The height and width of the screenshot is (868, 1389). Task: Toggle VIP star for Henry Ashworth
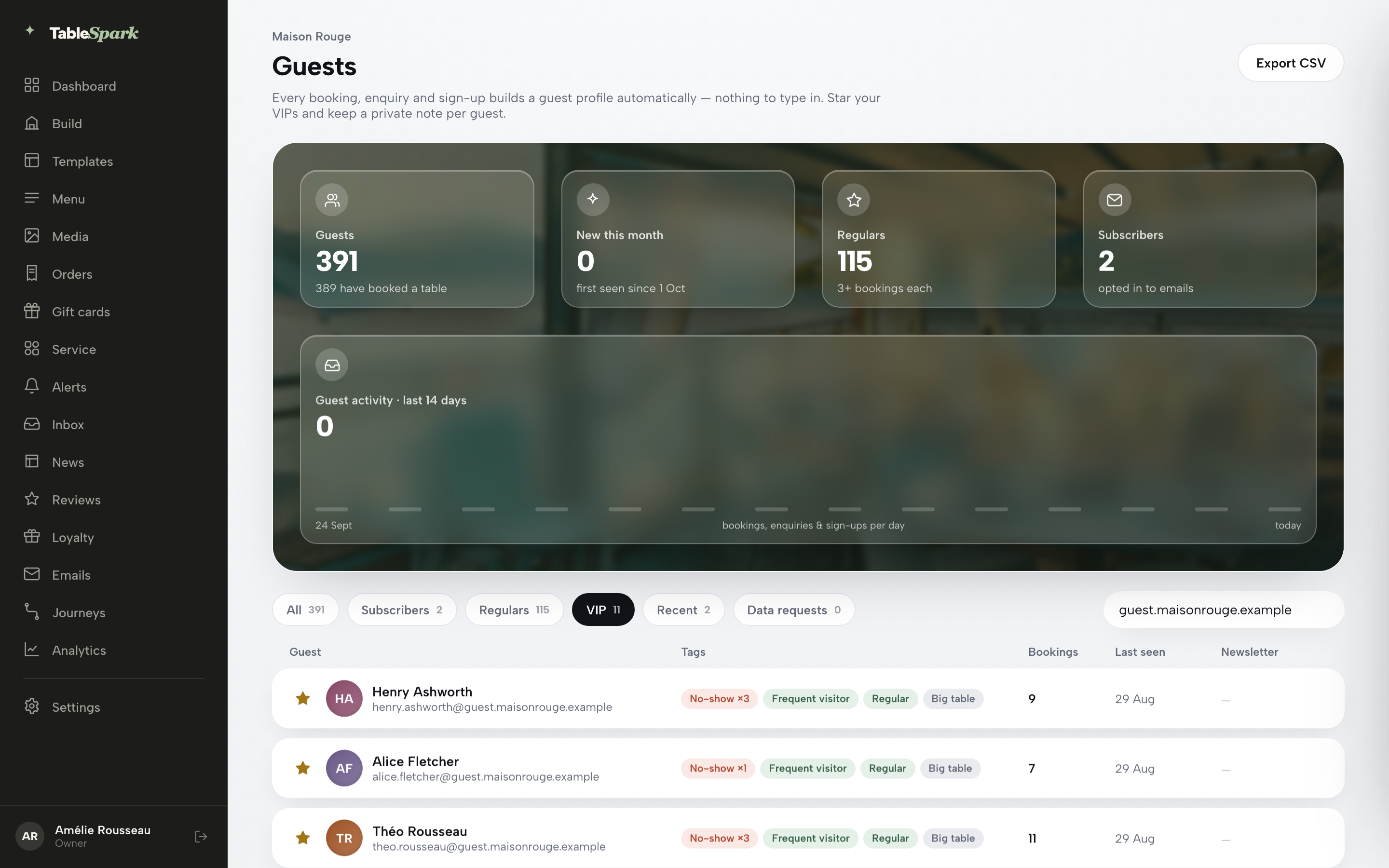[x=303, y=699]
